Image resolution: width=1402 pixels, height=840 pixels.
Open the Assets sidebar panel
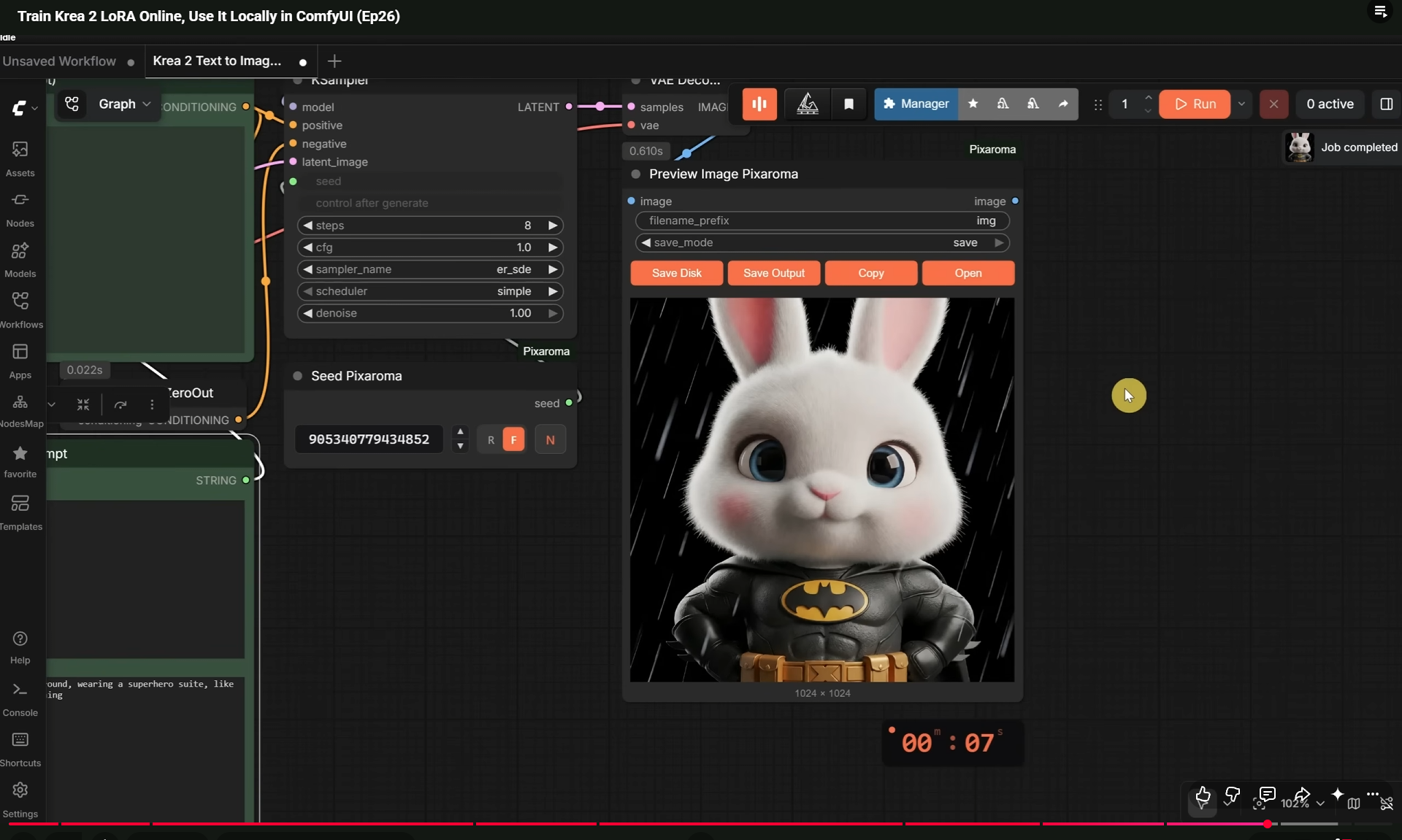click(20, 159)
